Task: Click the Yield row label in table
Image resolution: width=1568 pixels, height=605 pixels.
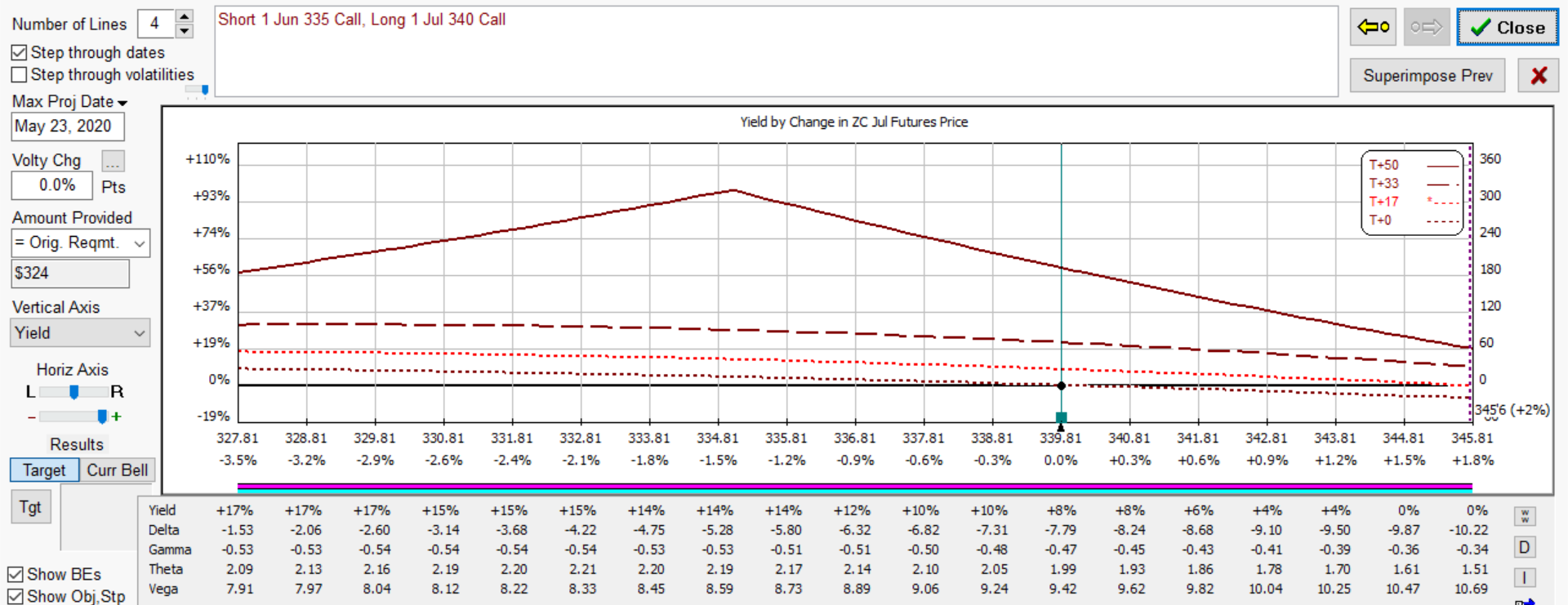Action: click(x=162, y=510)
